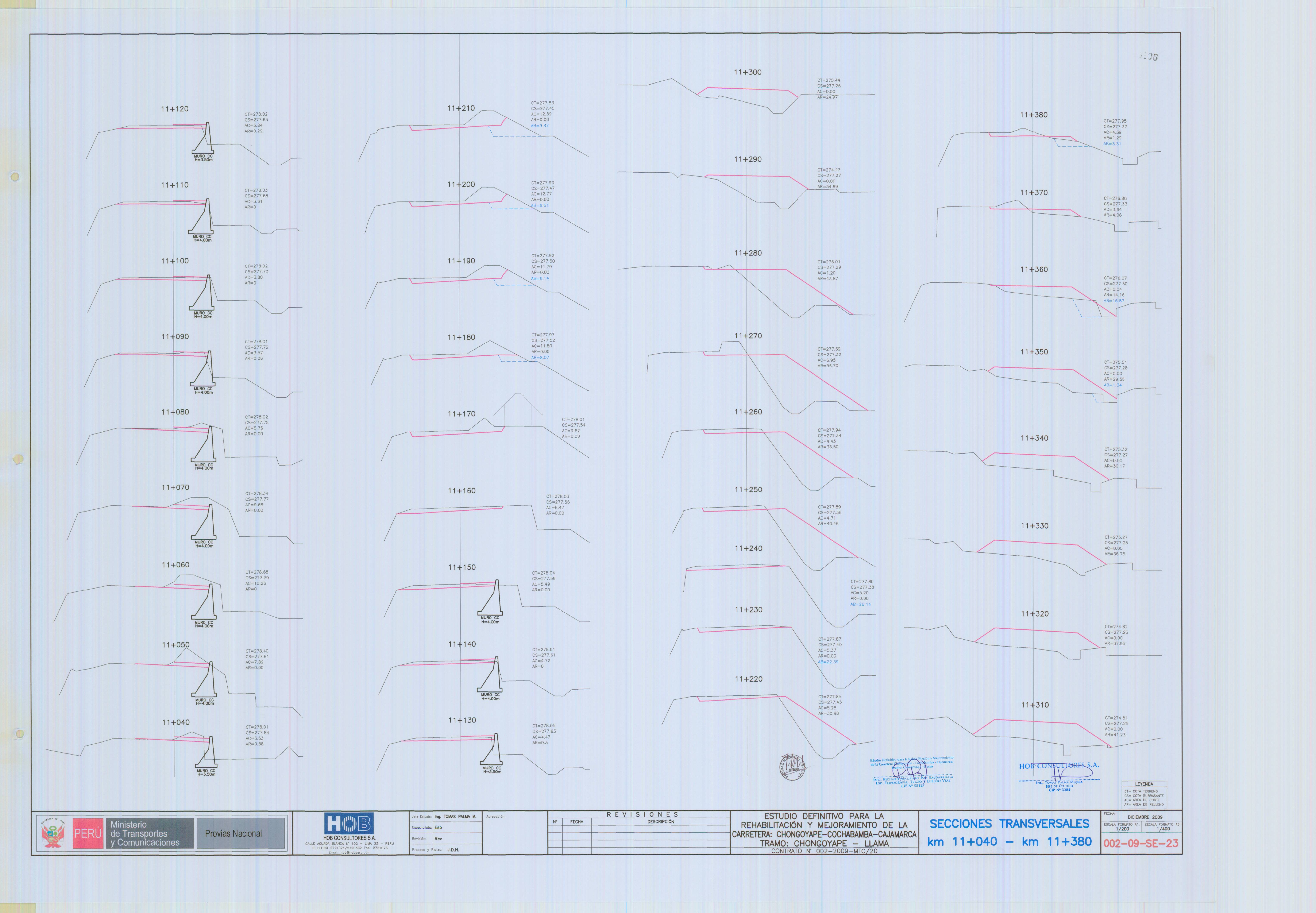Click the section label 11+280
1316x913 pixels.
click(748, 253)
